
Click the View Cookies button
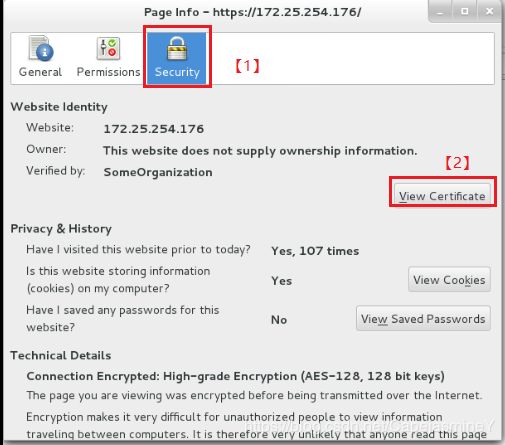(x=449, y=280)
